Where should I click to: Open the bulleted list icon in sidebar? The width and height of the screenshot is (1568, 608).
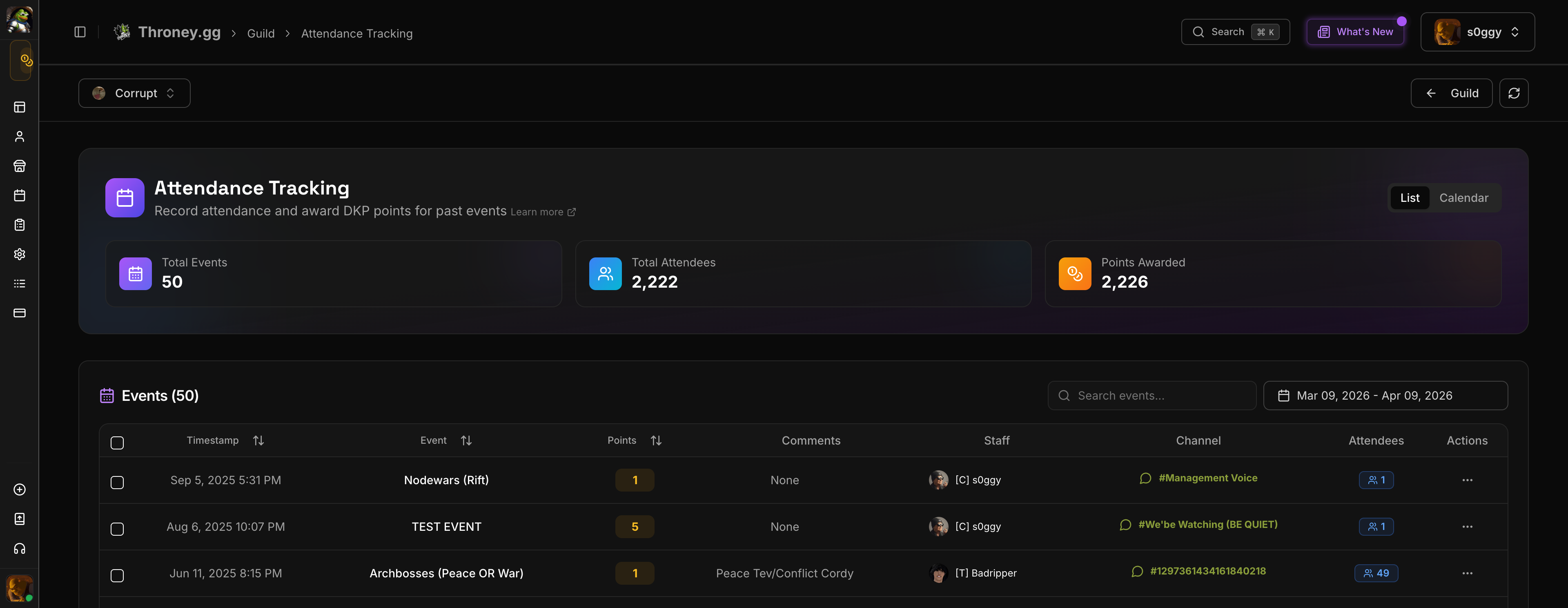[x=20, y=283]
